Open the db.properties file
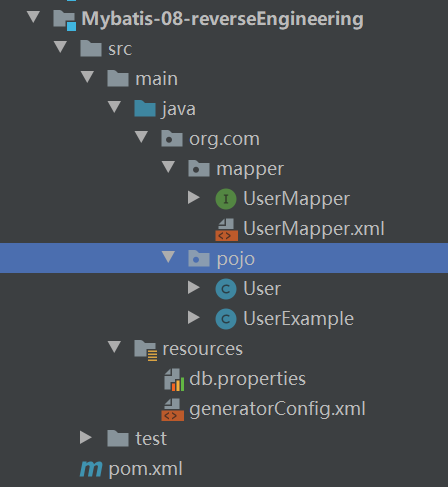Screen dimensions: 448x487 pos(247,379)
